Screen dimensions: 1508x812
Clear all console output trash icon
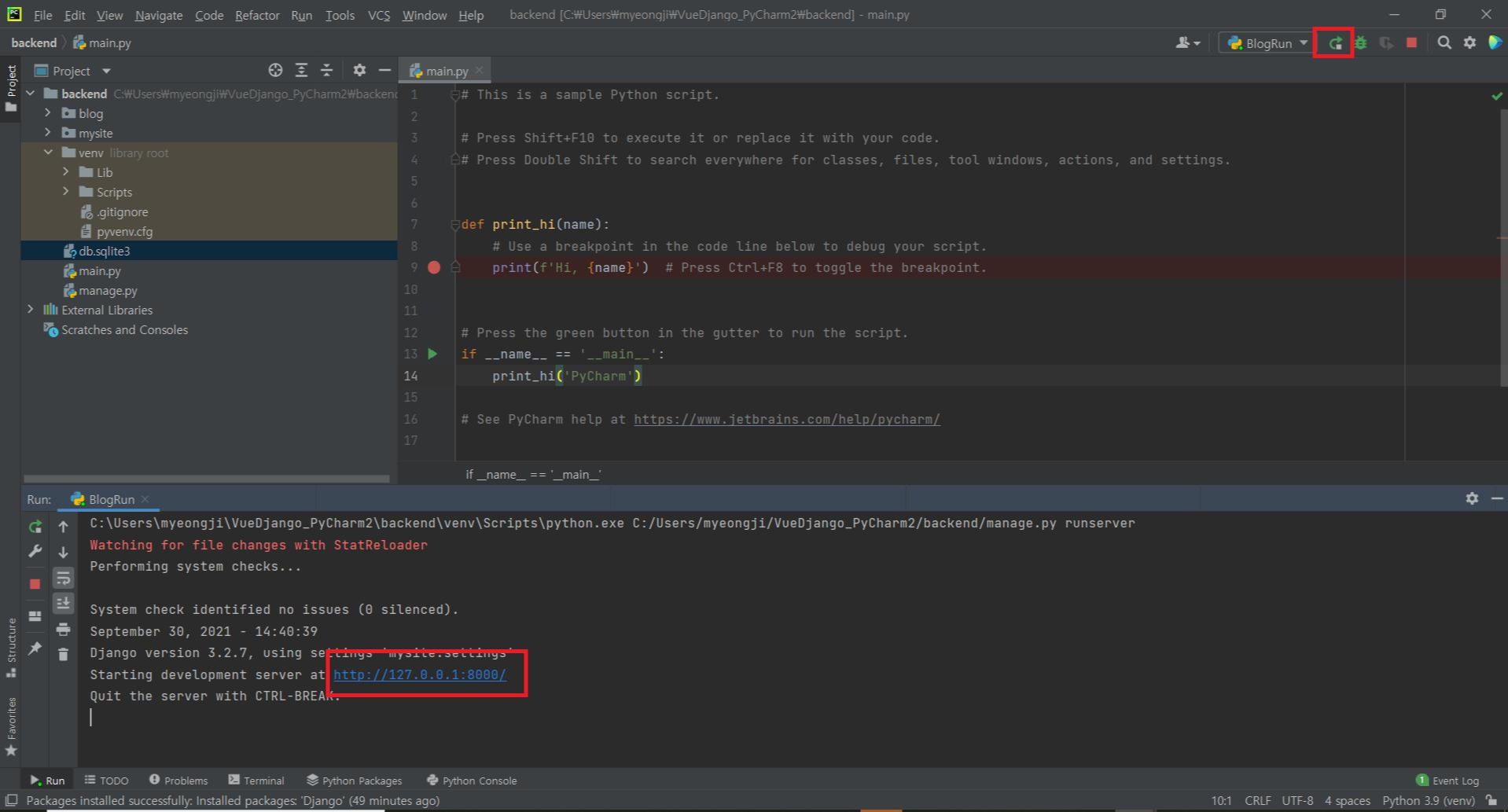click(64, 654)
